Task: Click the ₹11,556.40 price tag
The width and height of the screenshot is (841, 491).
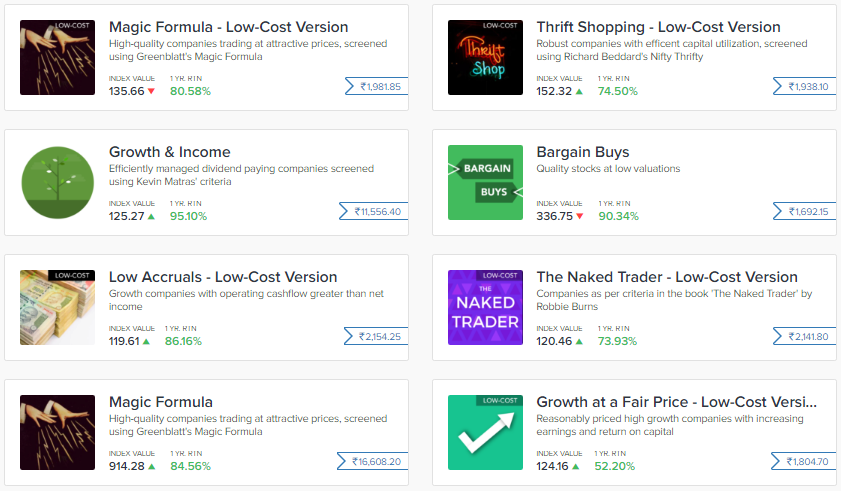Action: pyautogui.click(x=376, y=212)
